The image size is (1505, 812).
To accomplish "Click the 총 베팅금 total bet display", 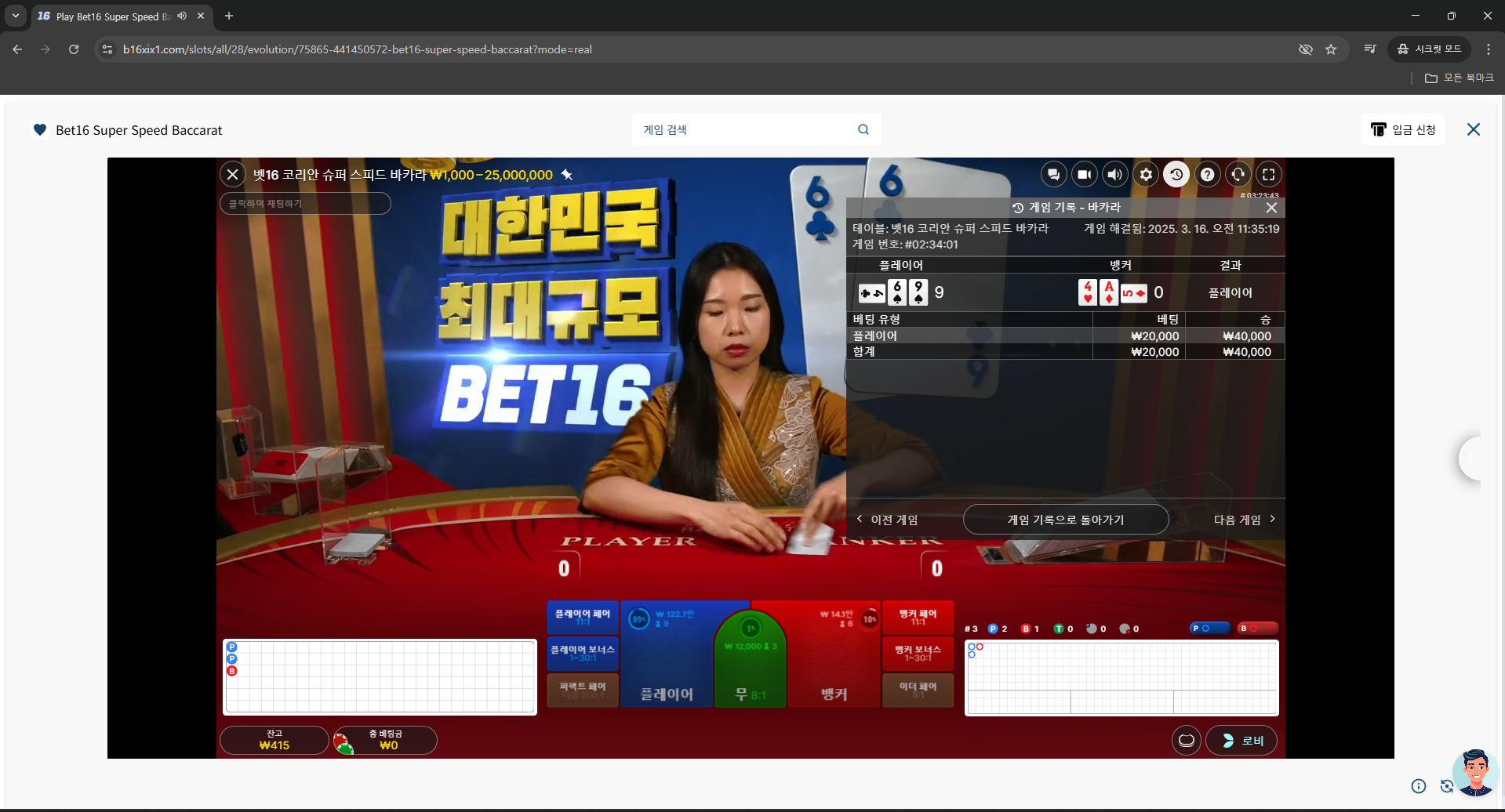I will click(385, 740).
